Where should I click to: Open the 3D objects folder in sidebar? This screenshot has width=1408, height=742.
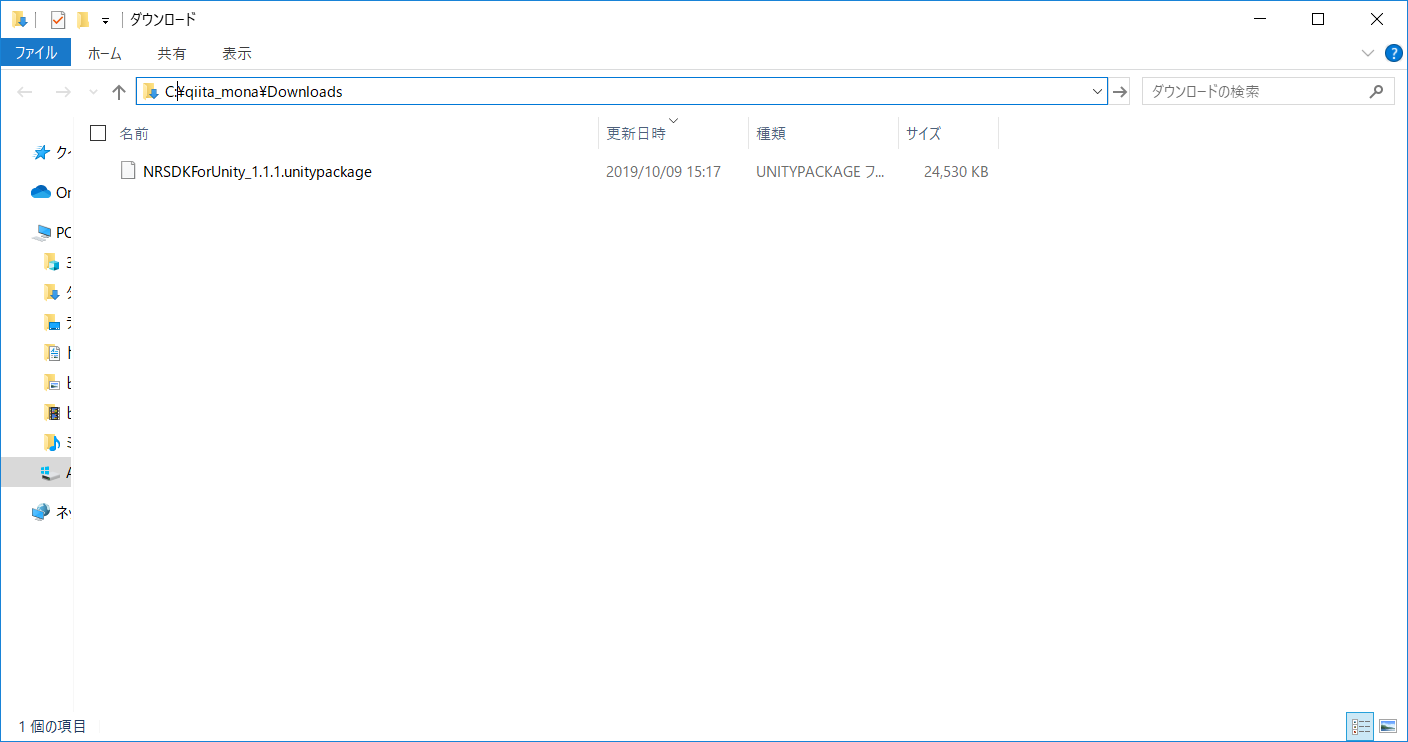coord(53,262)
